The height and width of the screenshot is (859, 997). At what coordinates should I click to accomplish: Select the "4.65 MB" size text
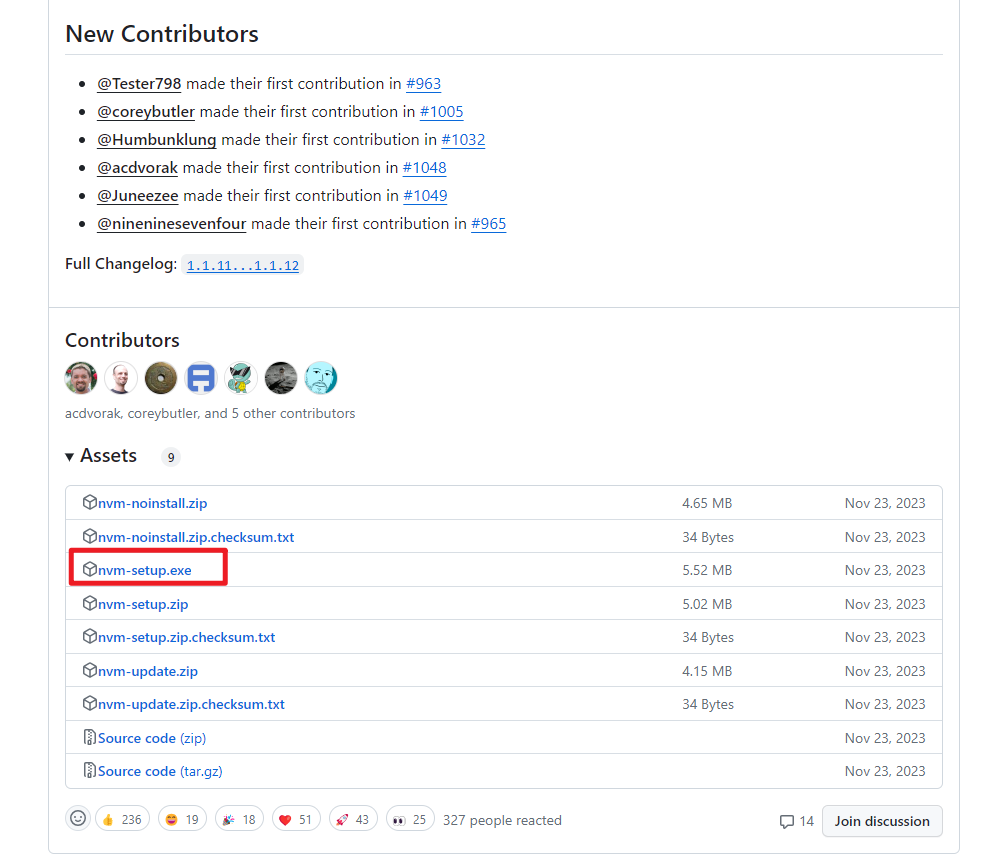(x=707, y=504)
